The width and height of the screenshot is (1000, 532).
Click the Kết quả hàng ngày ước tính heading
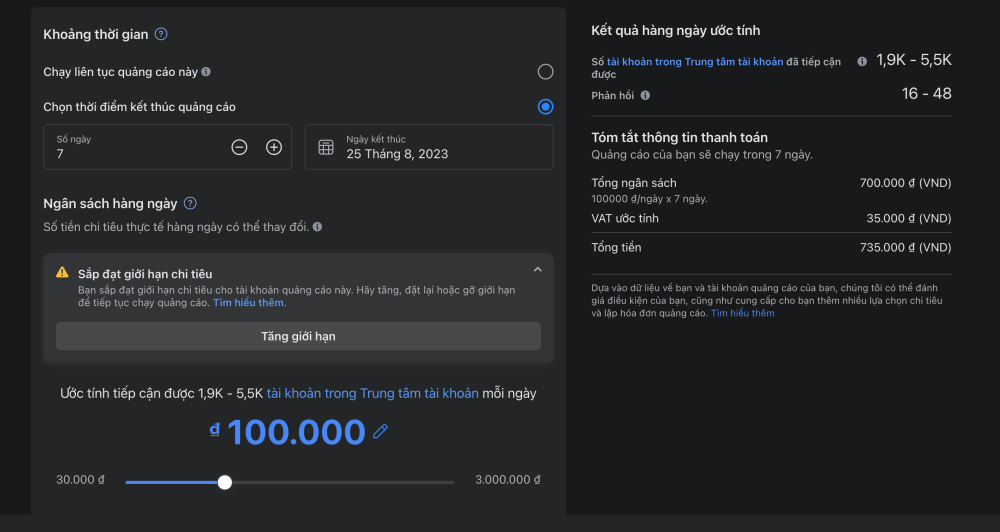675,31
